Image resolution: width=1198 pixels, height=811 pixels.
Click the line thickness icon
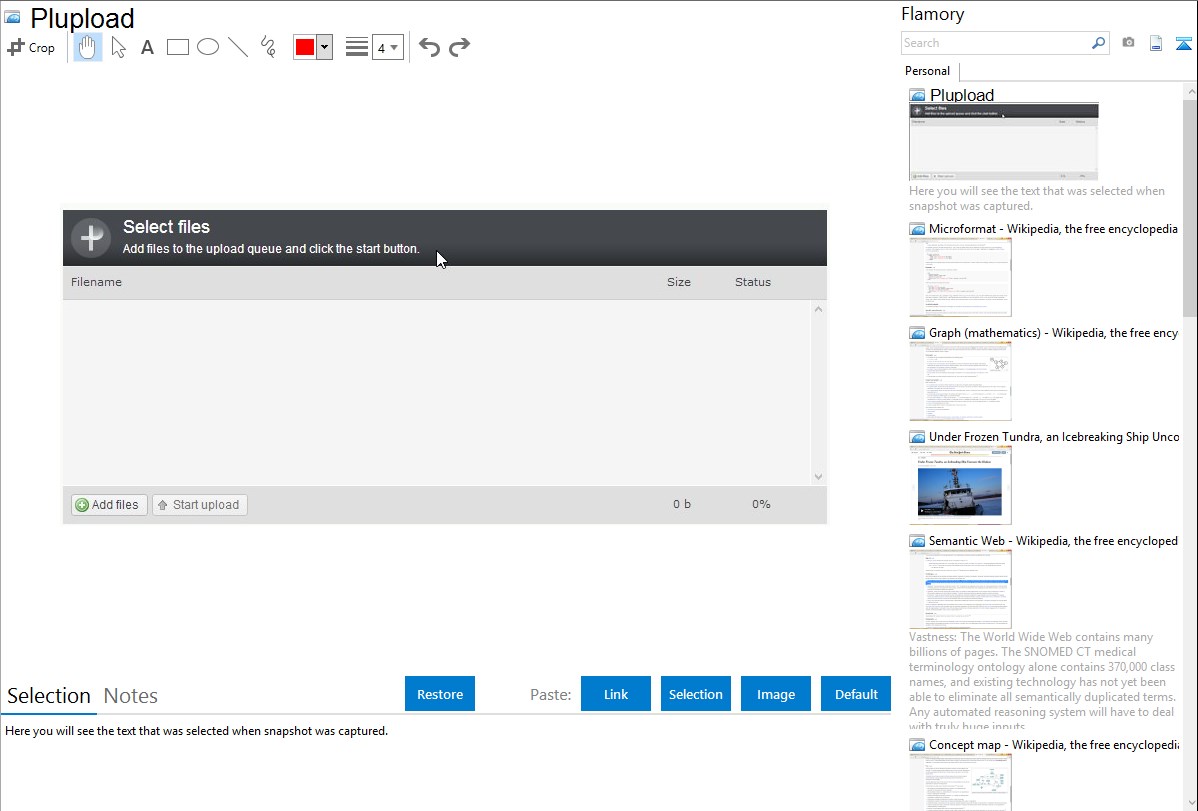coord(357,47)
